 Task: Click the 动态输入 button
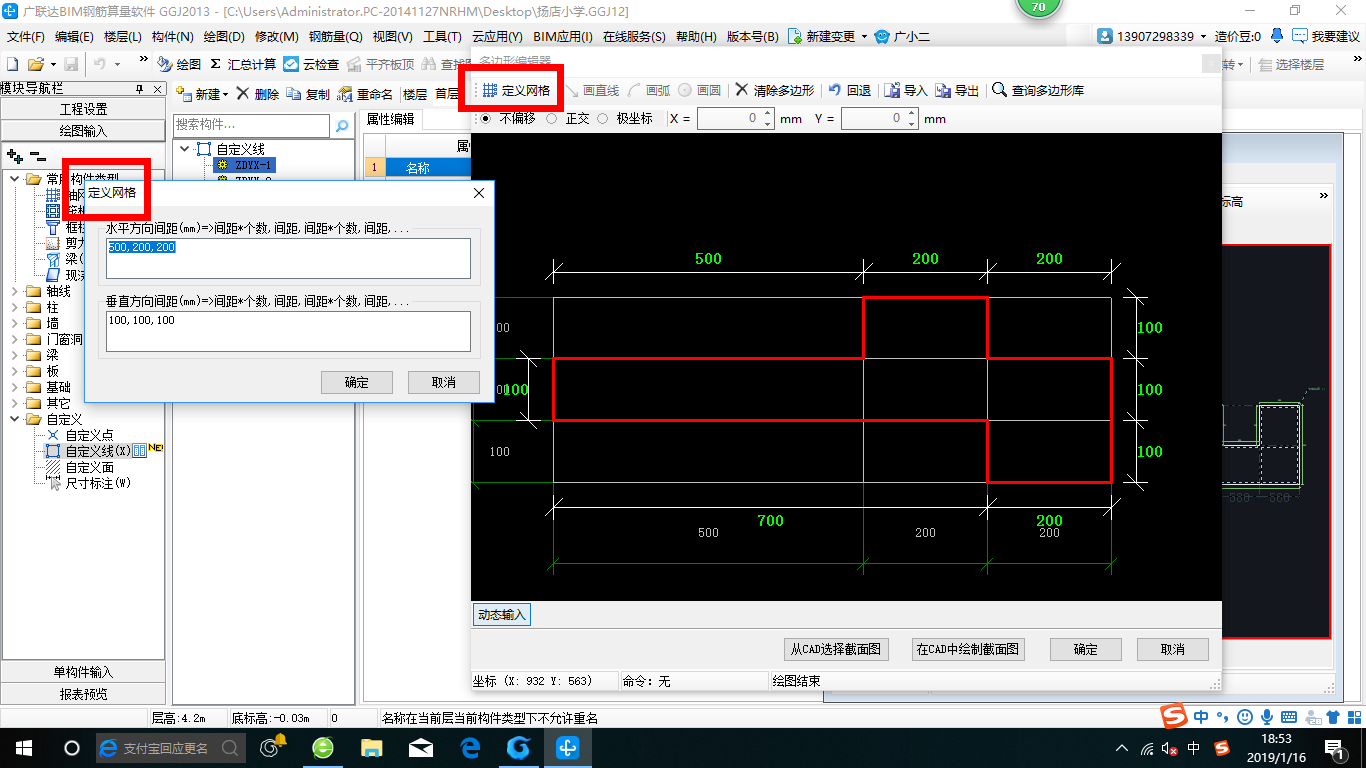point(501,615)
